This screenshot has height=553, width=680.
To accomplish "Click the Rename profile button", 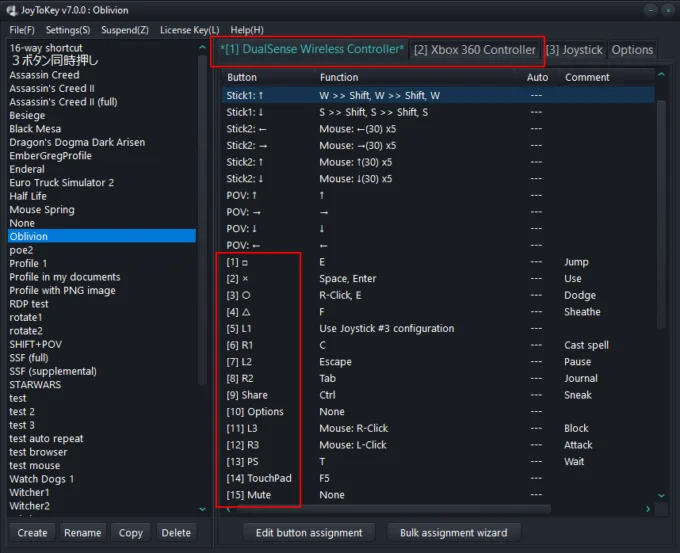I will pyautogui.click(x=83, y=533).
